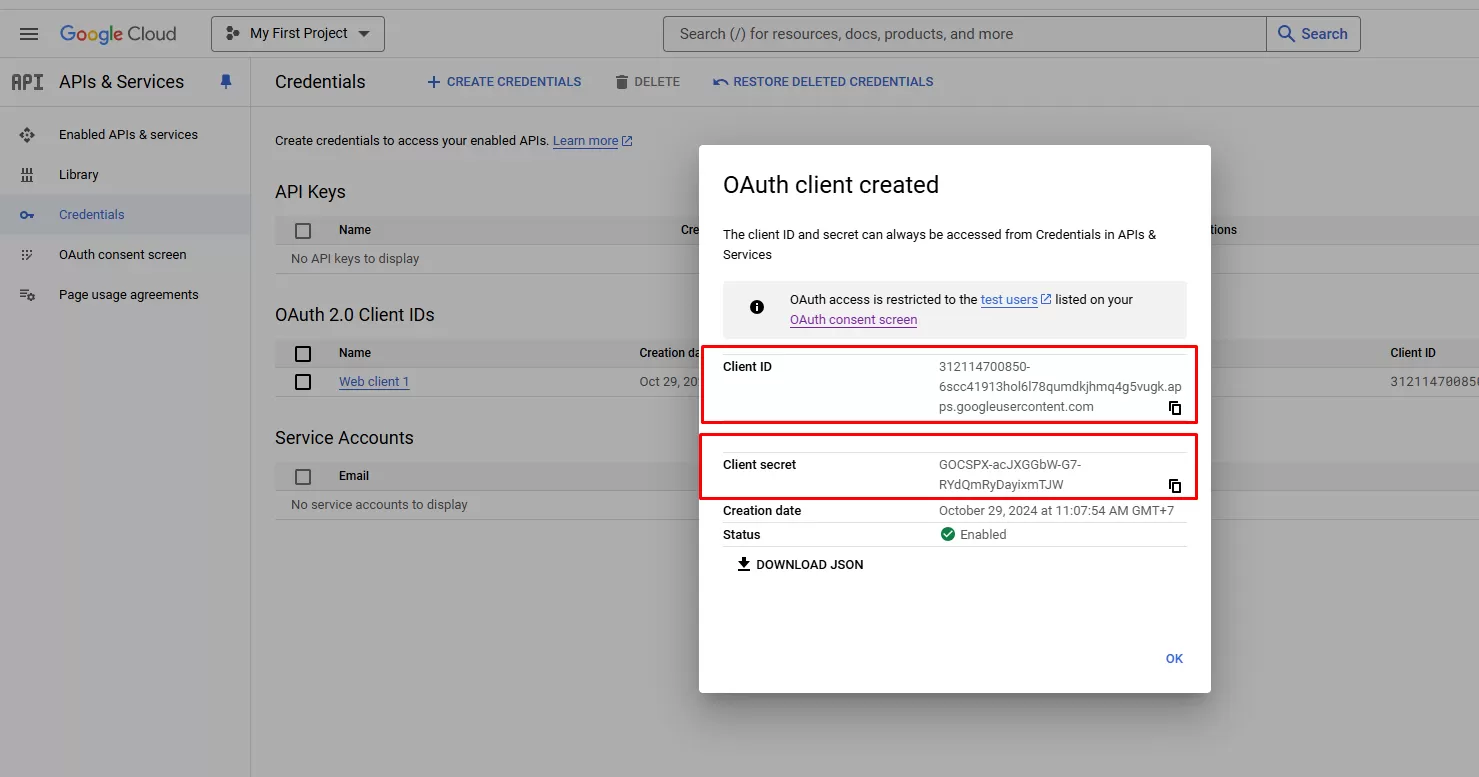Click the Enabled APIs & services icon
Image resolution: width=1479 pixels, height=777 pixels.
[27, 135]
